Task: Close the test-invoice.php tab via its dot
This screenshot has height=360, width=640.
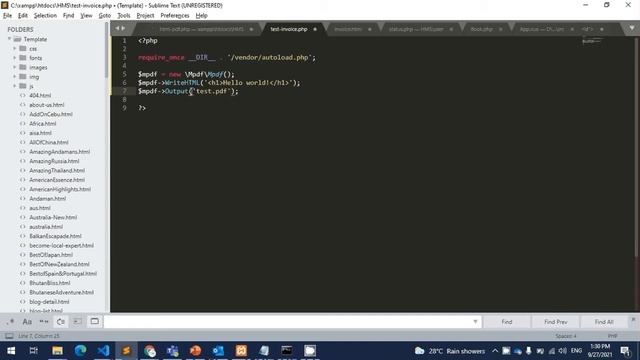Action: click(315, 29)
